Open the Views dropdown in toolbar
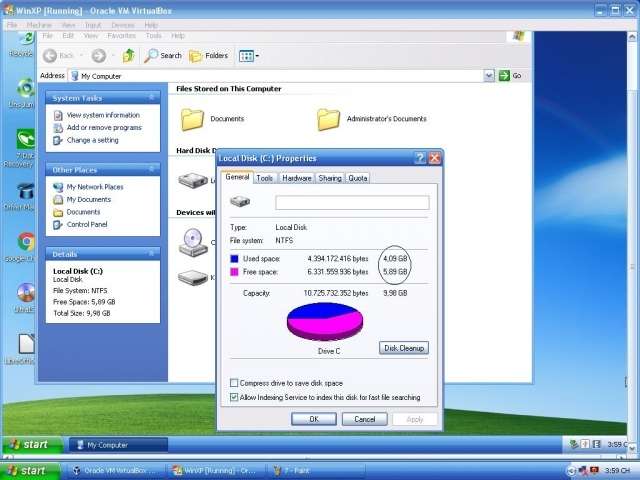640x480 pixels. (x=248, y=56)
